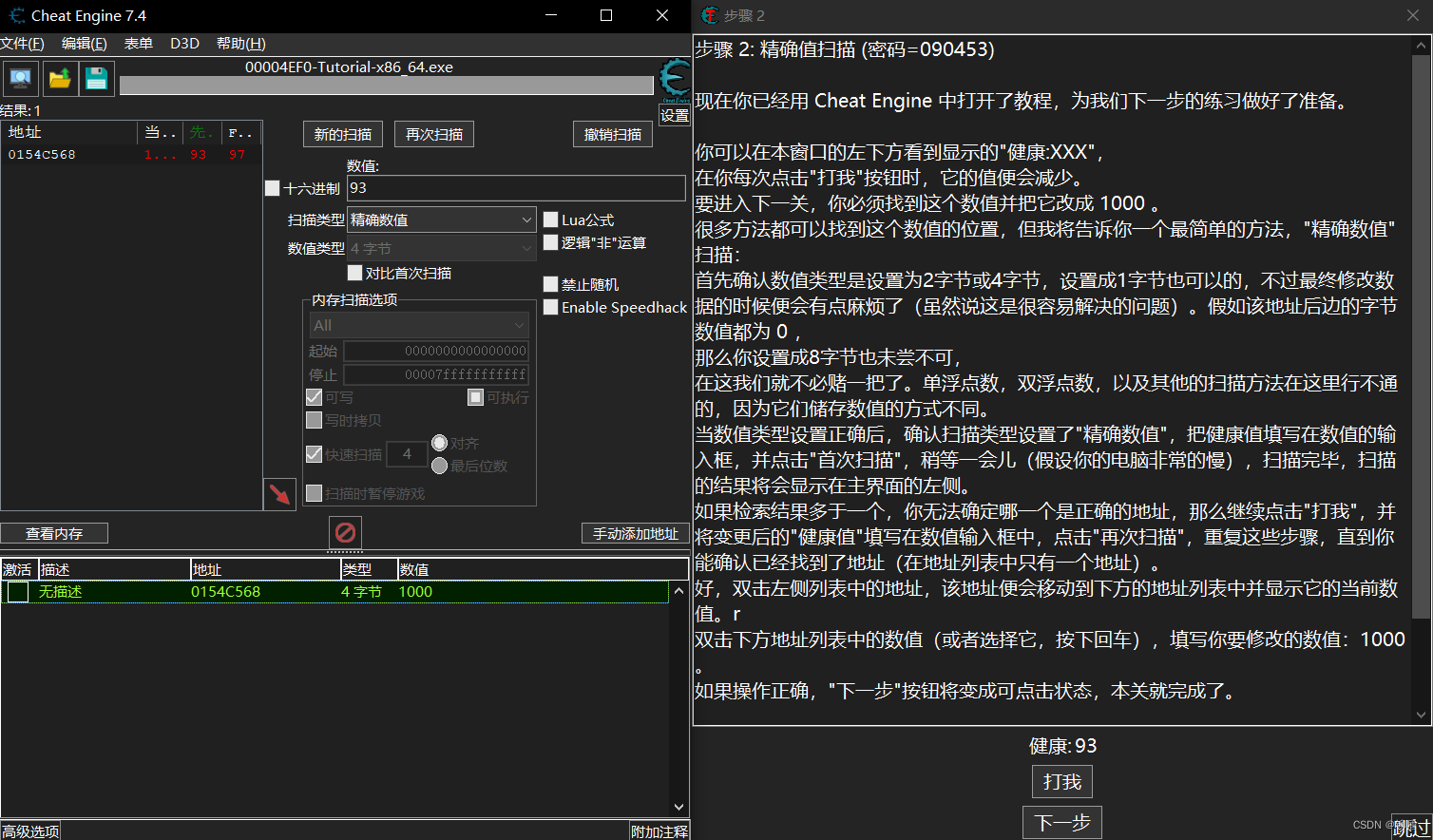Toggle 可执行 executable checkbox

476,397
